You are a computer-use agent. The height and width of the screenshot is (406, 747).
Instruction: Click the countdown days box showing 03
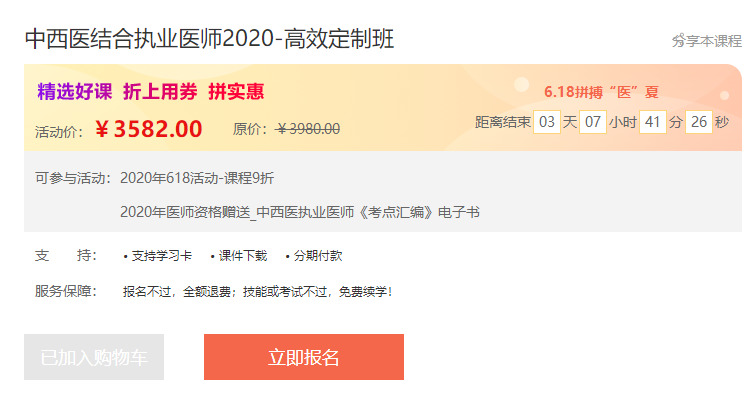tap(546, 122)
